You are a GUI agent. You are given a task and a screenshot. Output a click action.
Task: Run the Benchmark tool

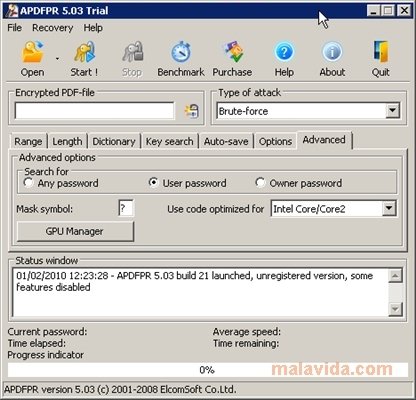[181, 52]
